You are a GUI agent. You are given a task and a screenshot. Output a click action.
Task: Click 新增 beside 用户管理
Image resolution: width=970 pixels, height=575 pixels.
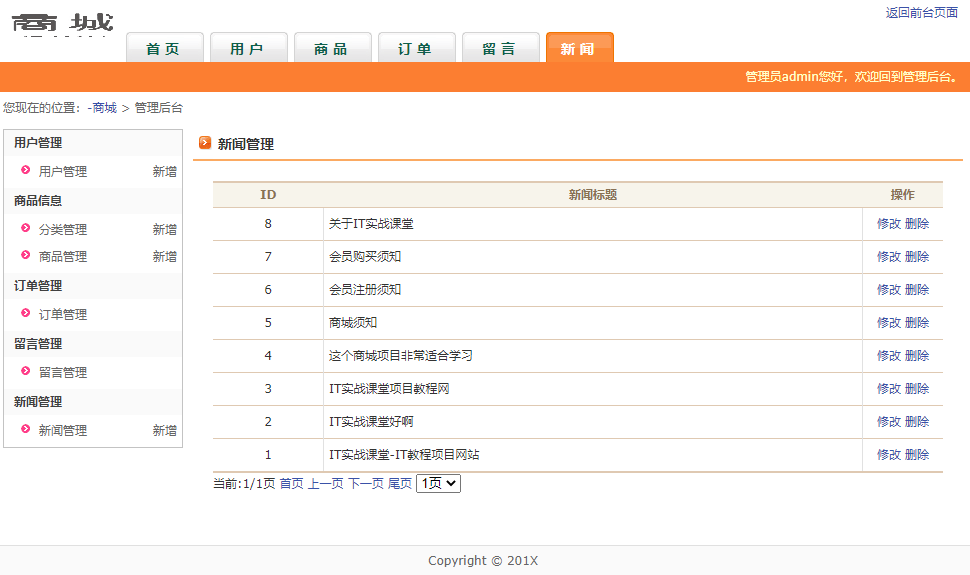[165, 171]
